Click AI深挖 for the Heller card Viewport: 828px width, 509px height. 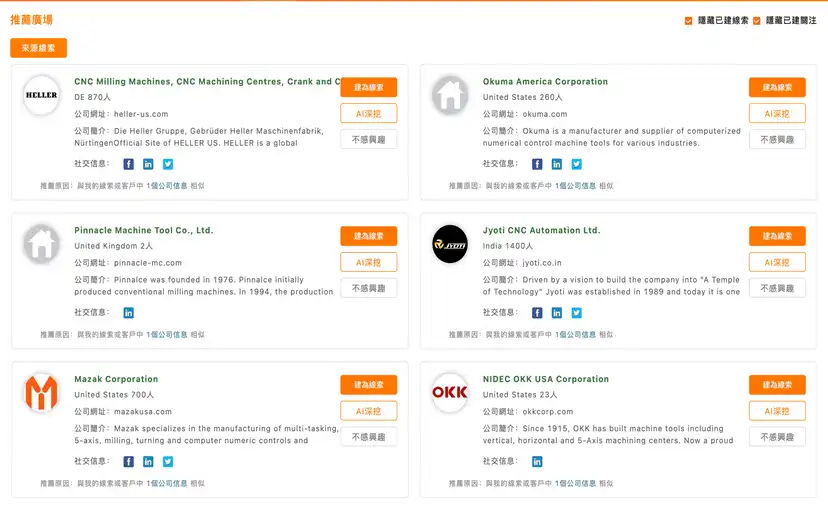pyautogui.click(x=369, y=114)
